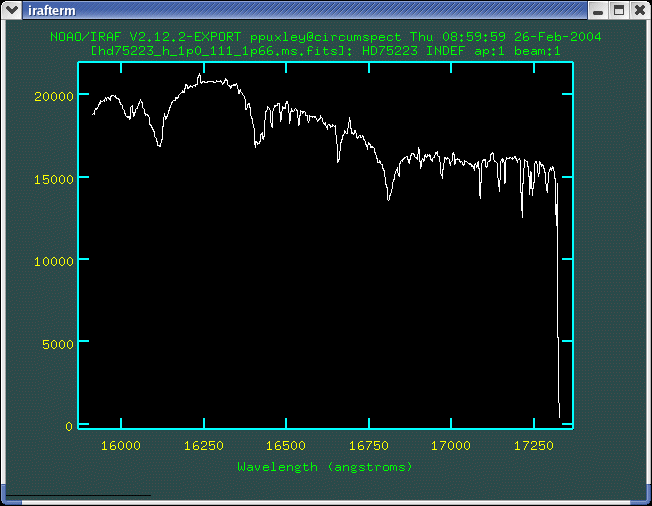Click the Wavelength (angstroms) axis title
The height and width of the screenshot is (506, 652).
(x=325, y=467)
